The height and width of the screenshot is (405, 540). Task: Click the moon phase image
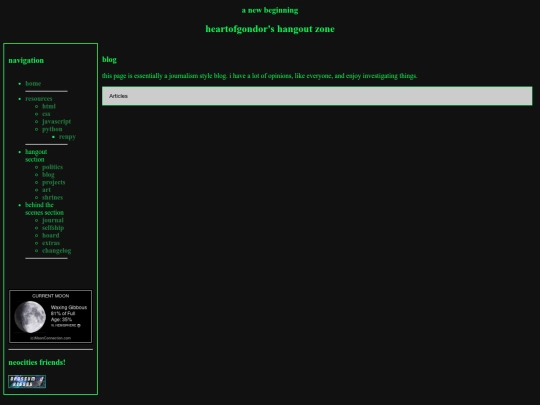[30, 317]
